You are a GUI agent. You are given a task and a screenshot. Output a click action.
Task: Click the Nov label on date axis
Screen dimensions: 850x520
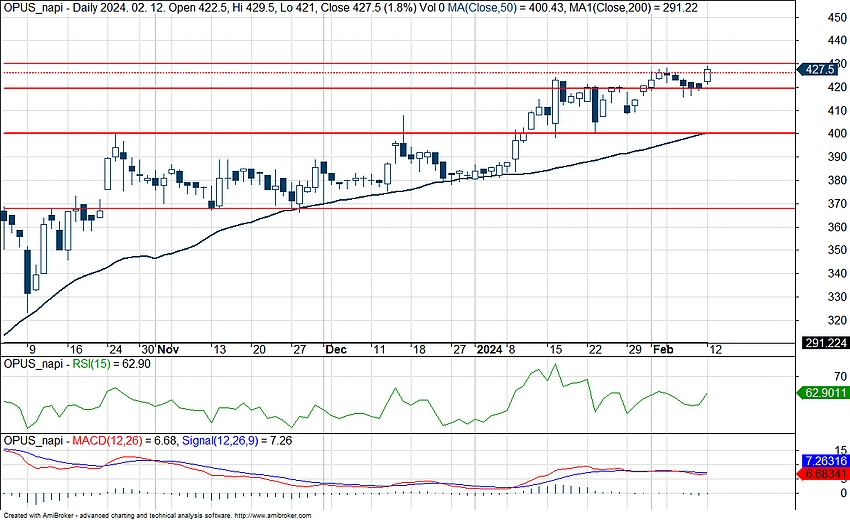[168, 350]
